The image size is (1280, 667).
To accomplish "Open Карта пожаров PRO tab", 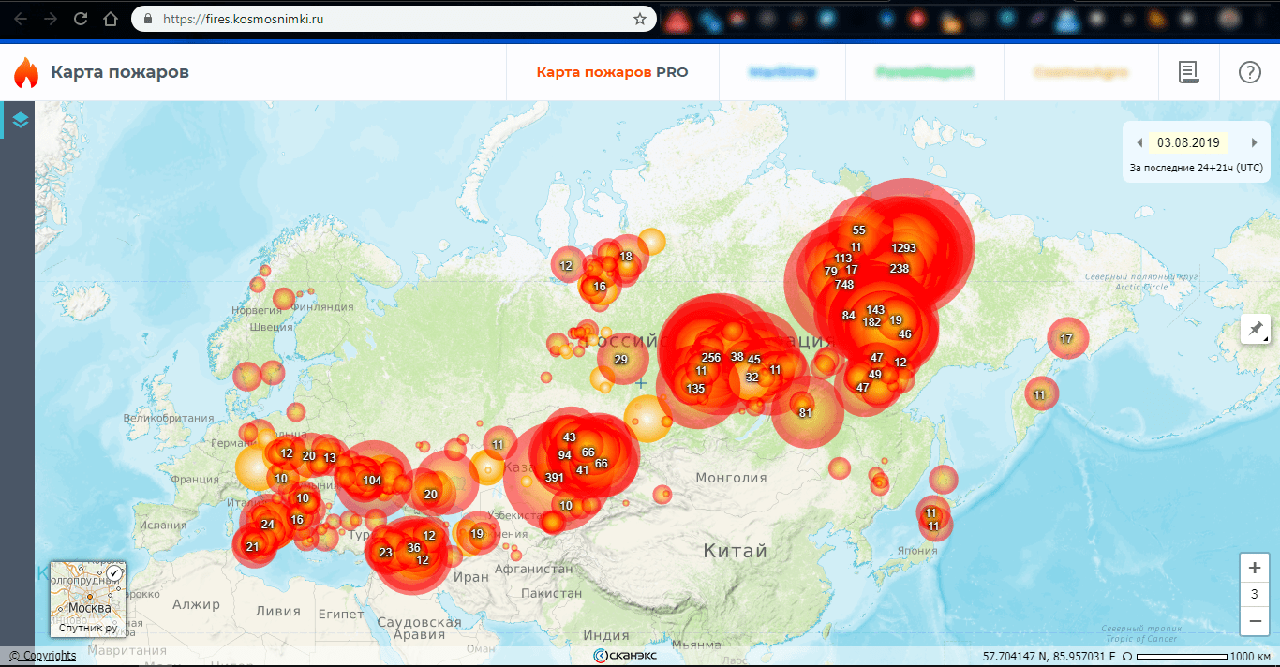I will pyautogui.click(x=612, y=72).
